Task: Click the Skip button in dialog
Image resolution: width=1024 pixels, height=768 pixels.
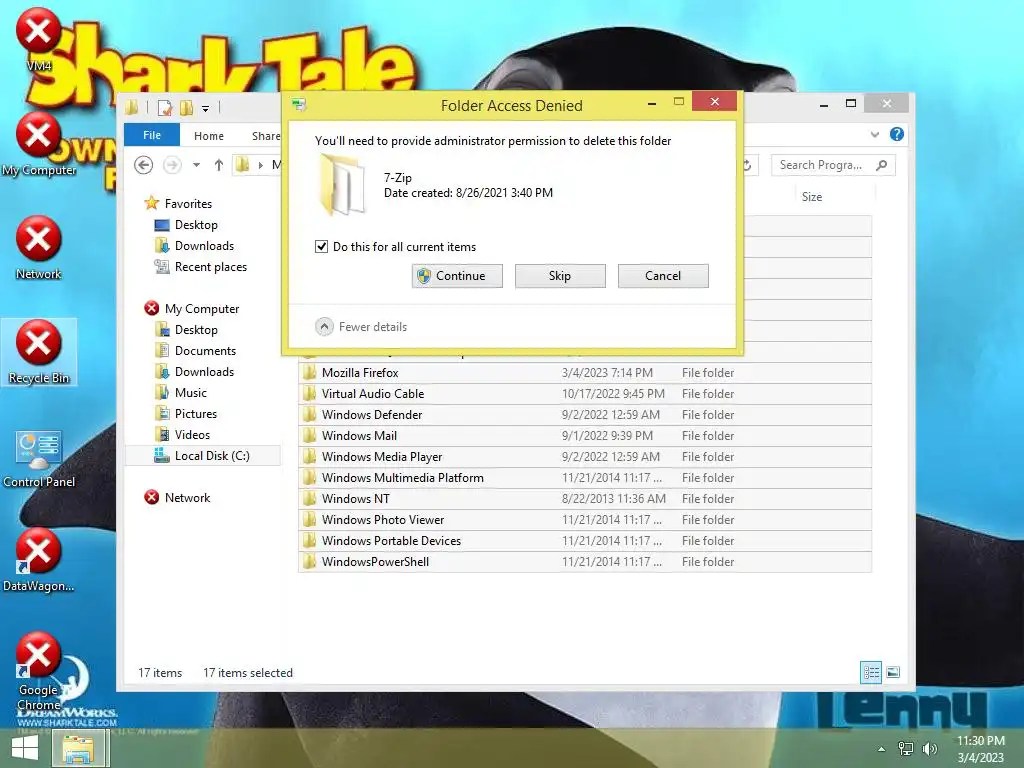Action: pos(560,276)
